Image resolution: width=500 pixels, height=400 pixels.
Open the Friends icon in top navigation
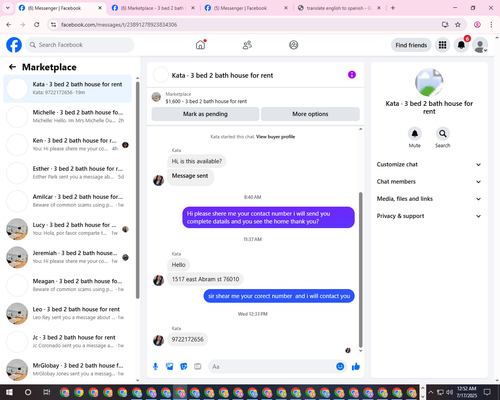point(247,45)
